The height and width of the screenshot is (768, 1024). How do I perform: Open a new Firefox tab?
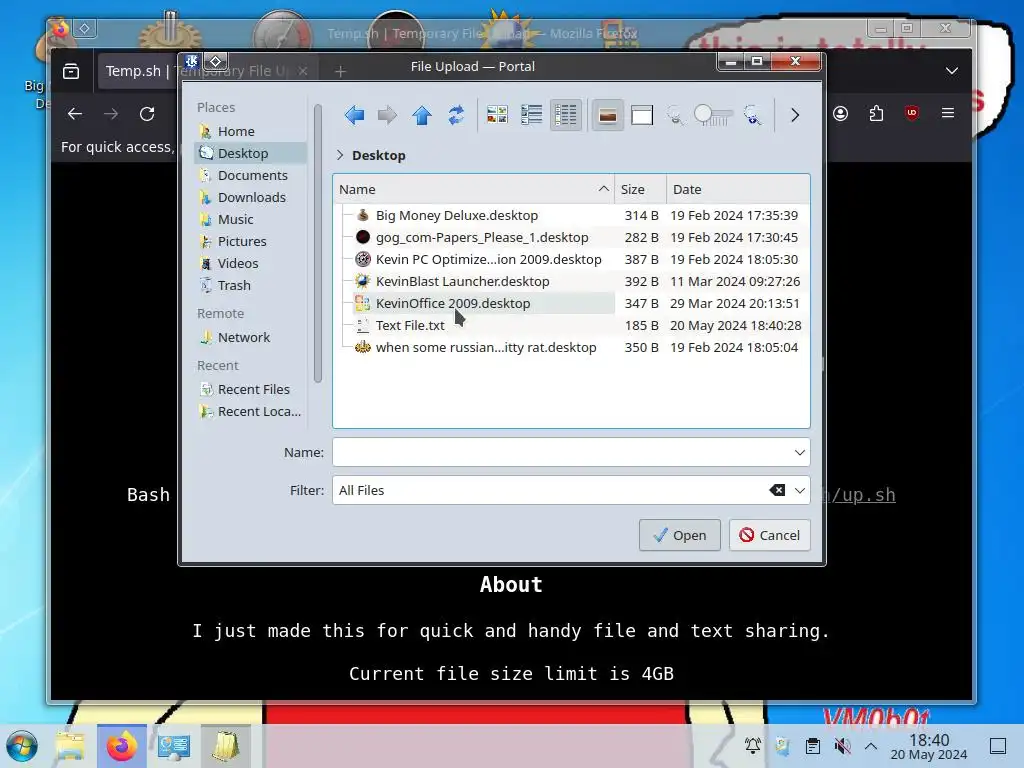coord(340,71)
